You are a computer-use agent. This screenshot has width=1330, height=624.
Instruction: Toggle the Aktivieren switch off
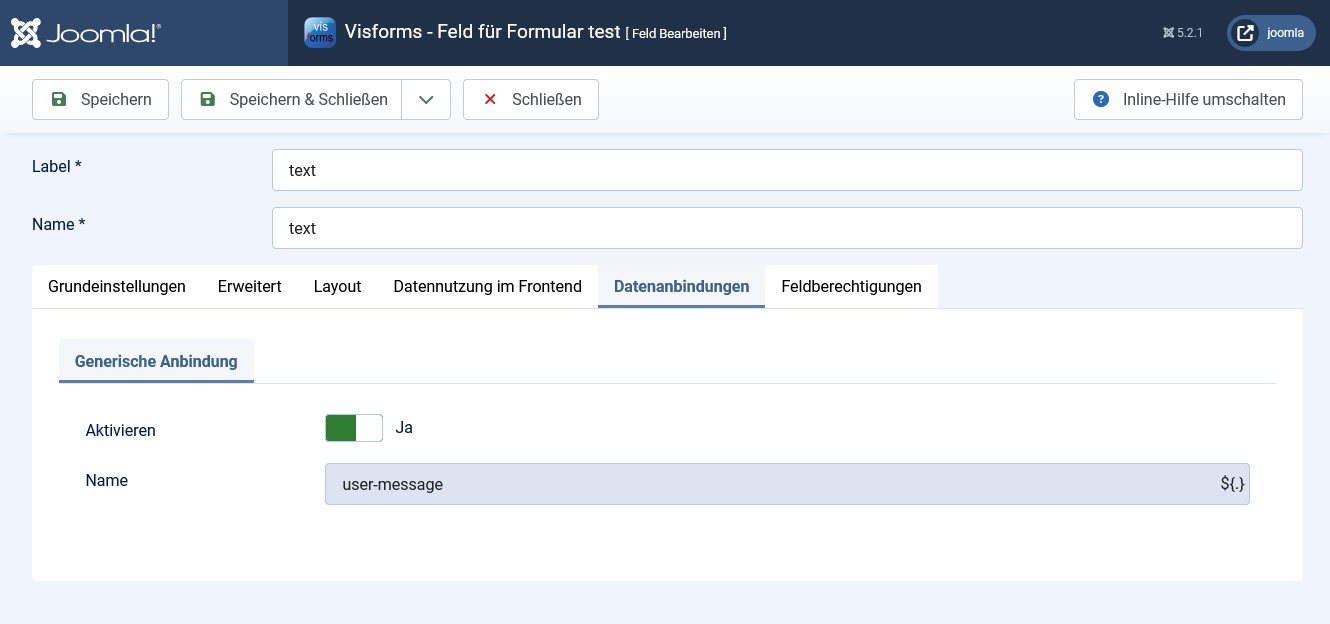tap(354, 428)
